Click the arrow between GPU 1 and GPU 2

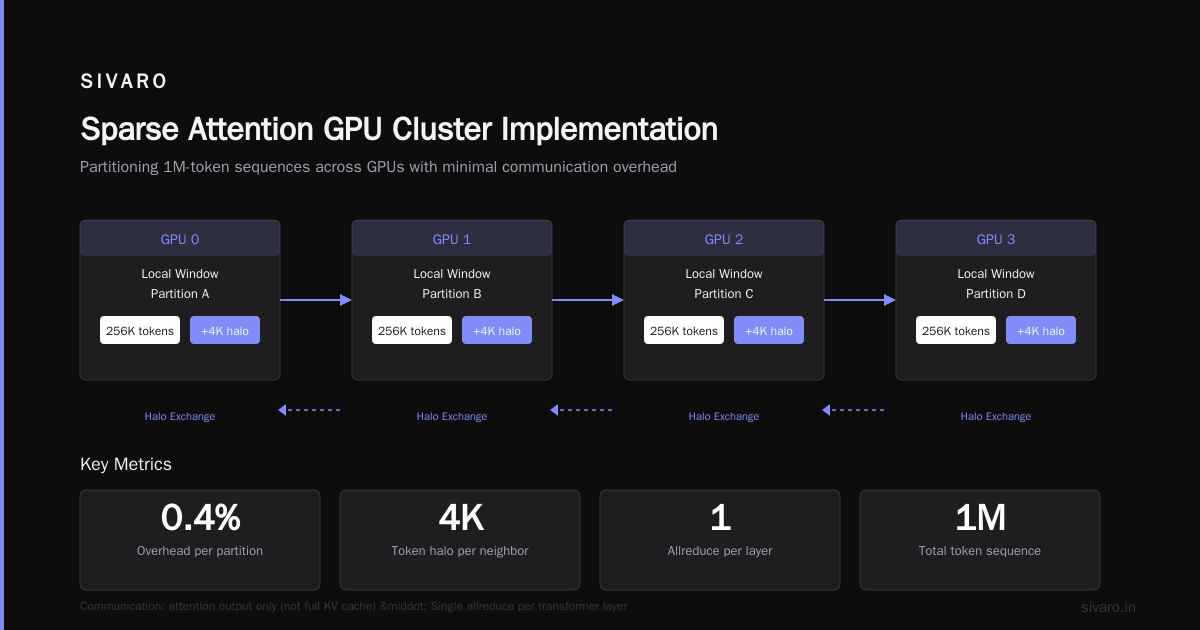[x=588, y=300]
